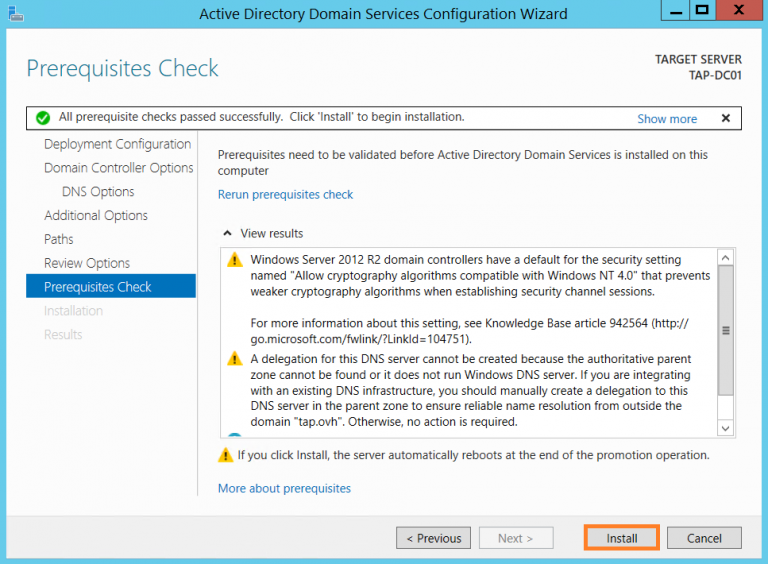Maximize the wizard window

[x=702, y=10]
